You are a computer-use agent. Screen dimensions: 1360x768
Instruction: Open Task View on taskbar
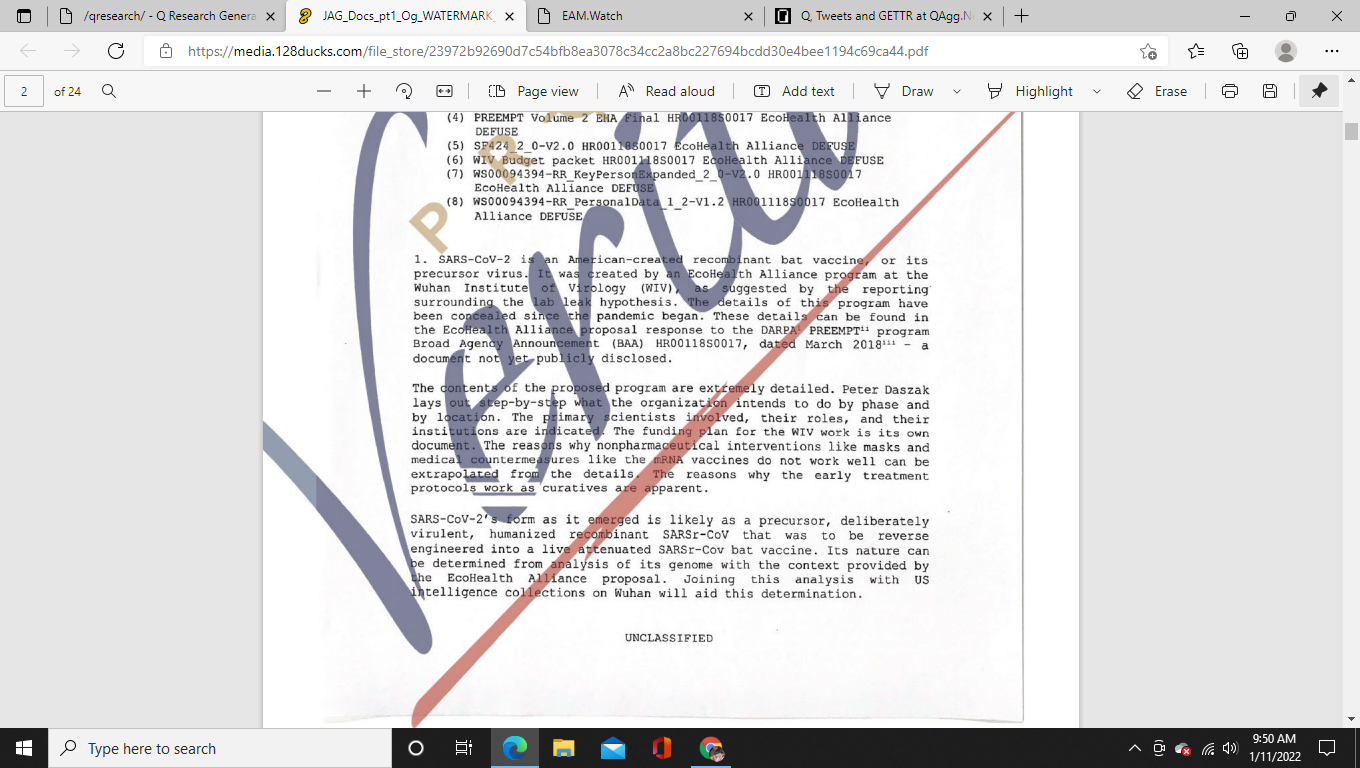464,748
